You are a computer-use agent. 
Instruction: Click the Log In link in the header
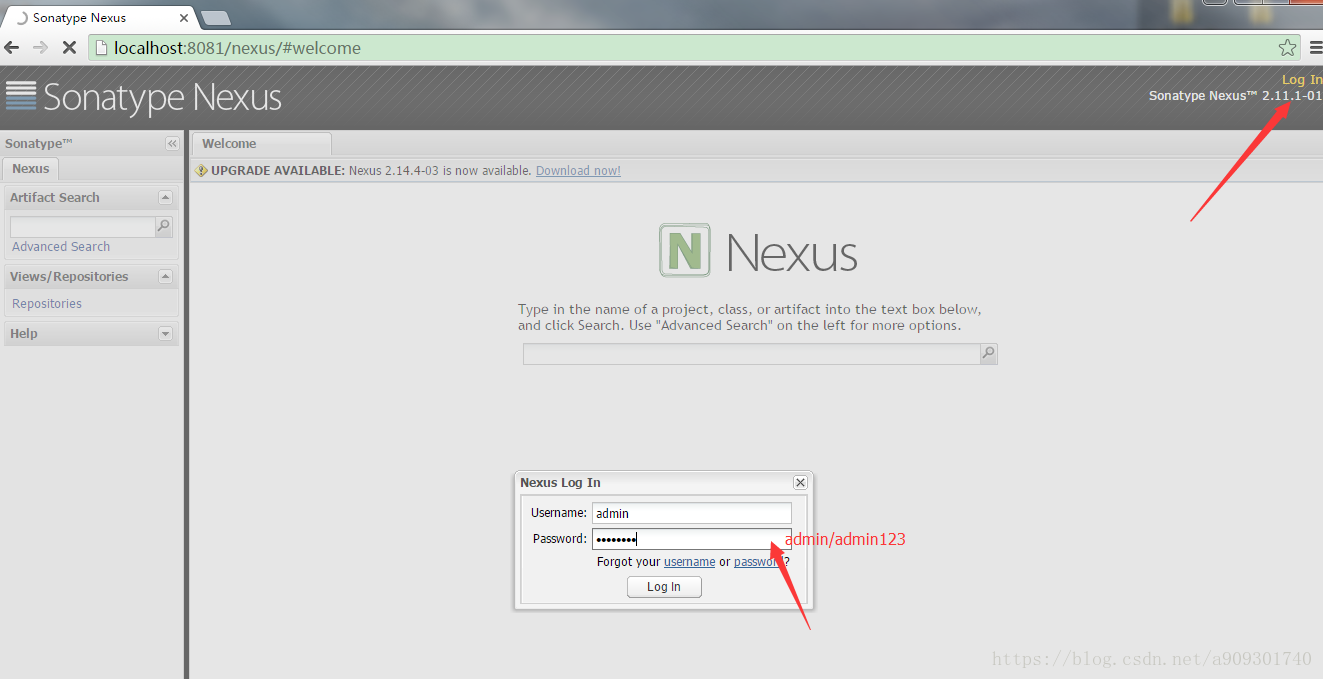1301,79
